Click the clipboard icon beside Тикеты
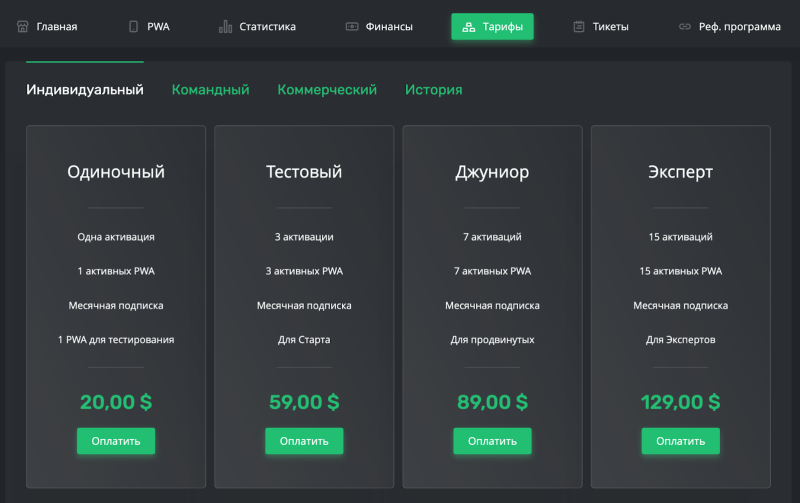The image size is (800, 503). click(x=579, y=27)
